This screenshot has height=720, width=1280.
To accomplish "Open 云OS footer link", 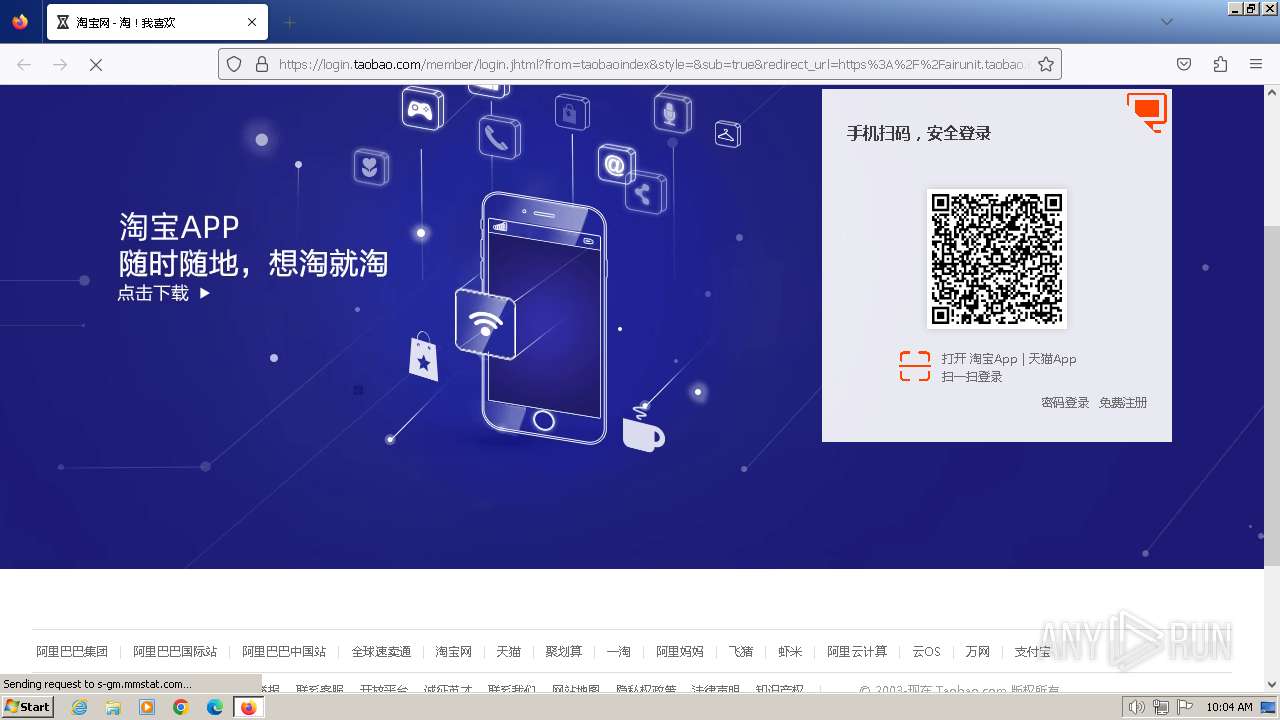I will pos(926,651).
